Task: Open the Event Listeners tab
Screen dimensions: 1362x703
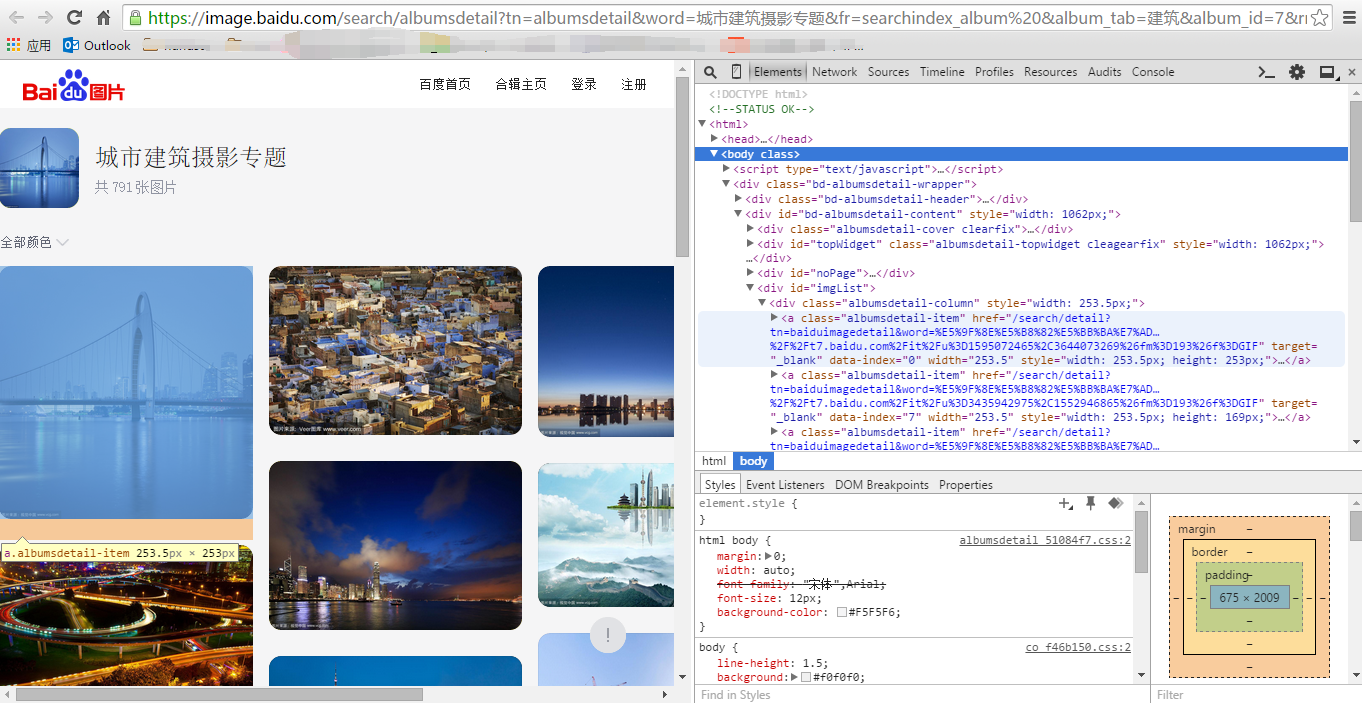Action: [x=785, y=483]
